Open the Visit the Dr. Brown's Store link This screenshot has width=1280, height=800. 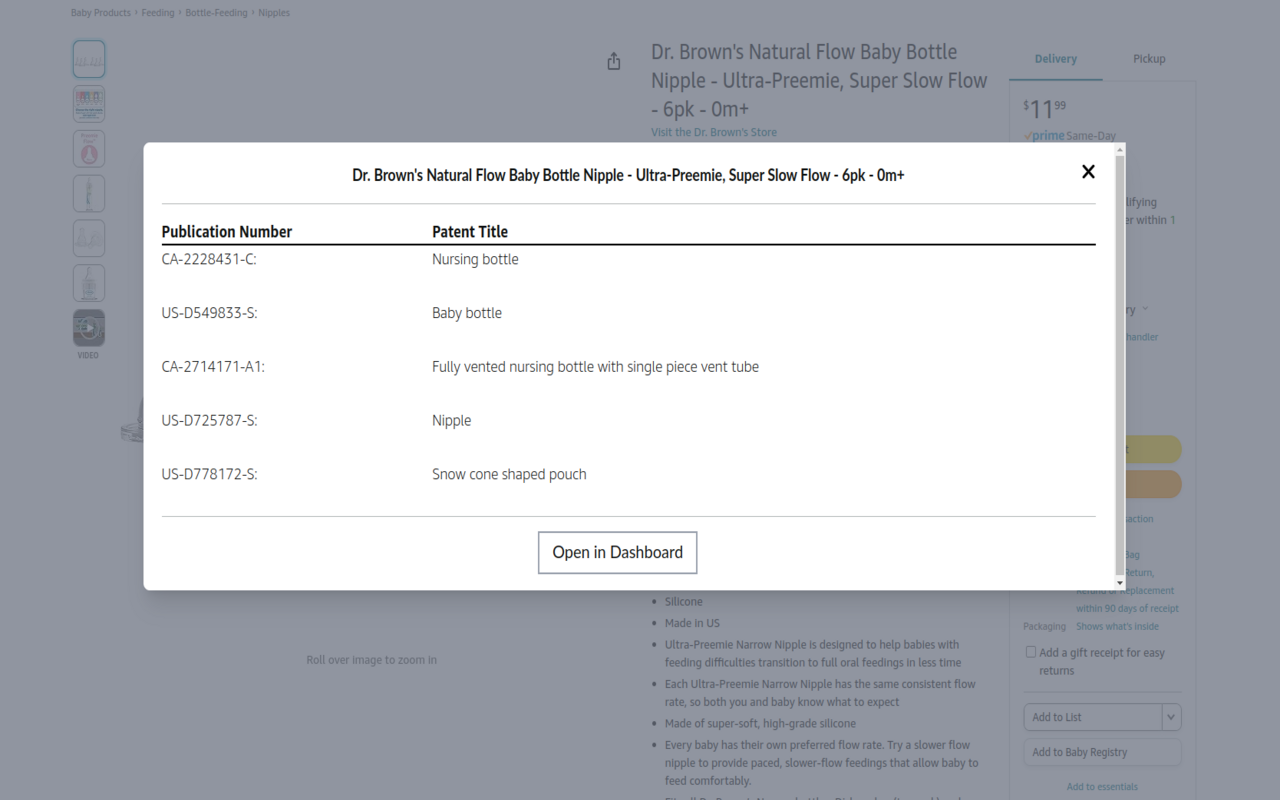[x=713, y=132]
